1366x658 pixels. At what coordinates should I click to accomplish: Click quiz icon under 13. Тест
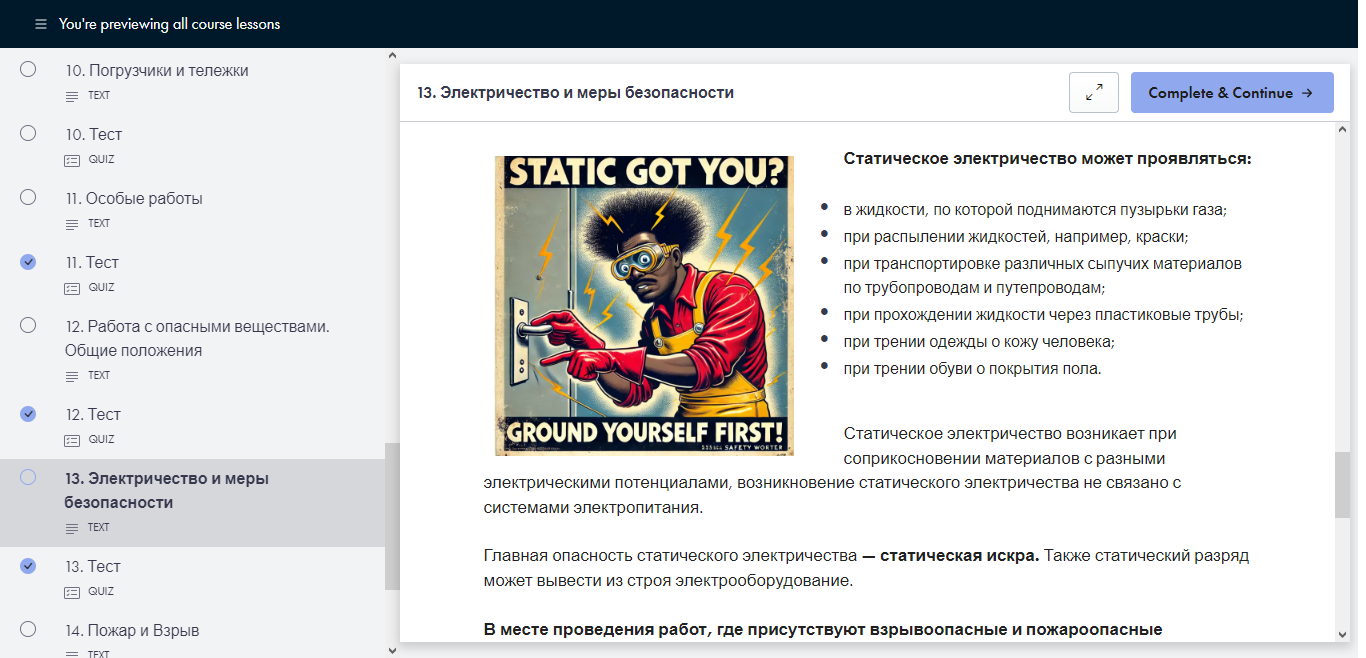(x=71, y=592)
